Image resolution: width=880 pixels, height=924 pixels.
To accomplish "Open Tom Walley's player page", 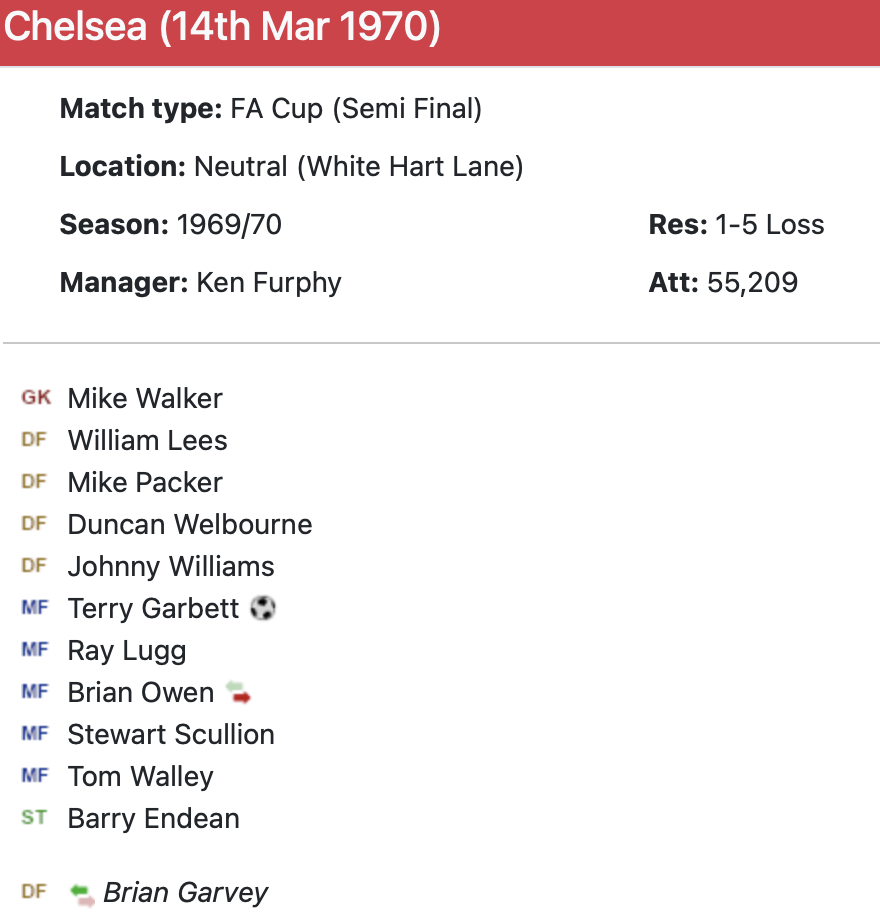I will (x=141, y=776).
